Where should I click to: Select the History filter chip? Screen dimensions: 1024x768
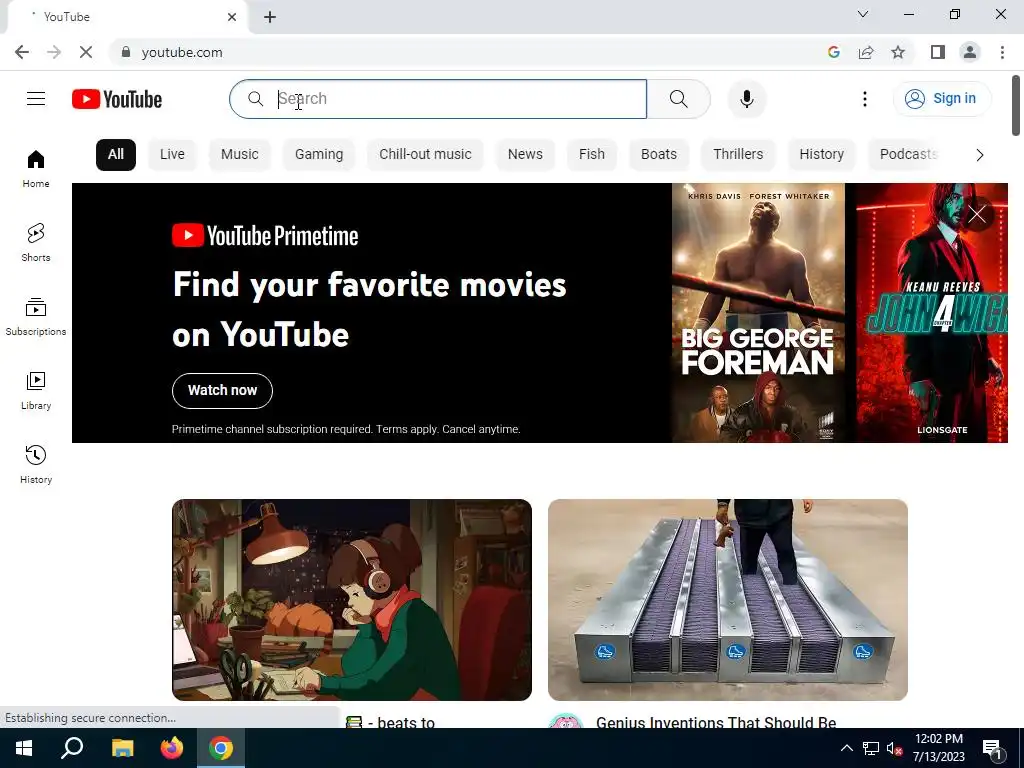click(822, 155)
